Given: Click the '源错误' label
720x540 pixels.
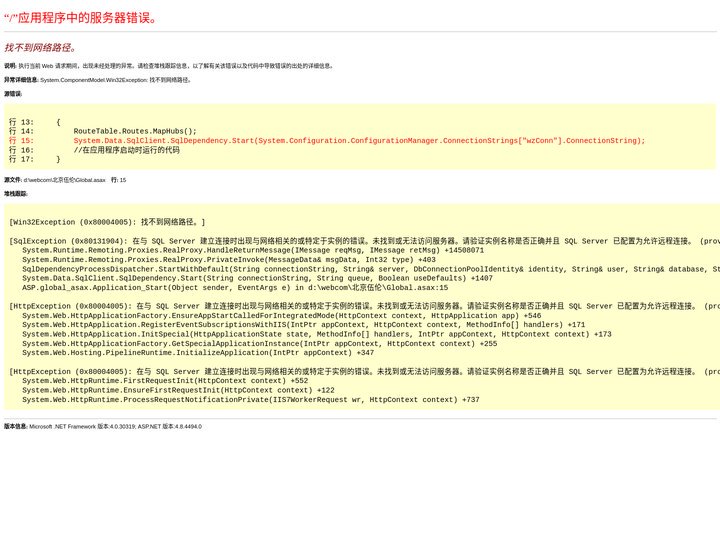Looking at the screenshot, I should click(13, 94).
